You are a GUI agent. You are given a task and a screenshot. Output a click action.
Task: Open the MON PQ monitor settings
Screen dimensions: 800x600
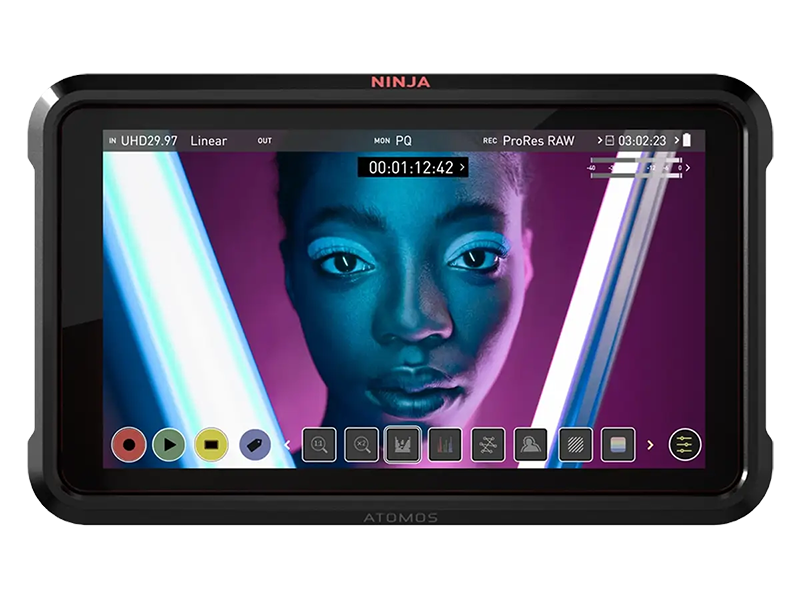coord(402,141)
